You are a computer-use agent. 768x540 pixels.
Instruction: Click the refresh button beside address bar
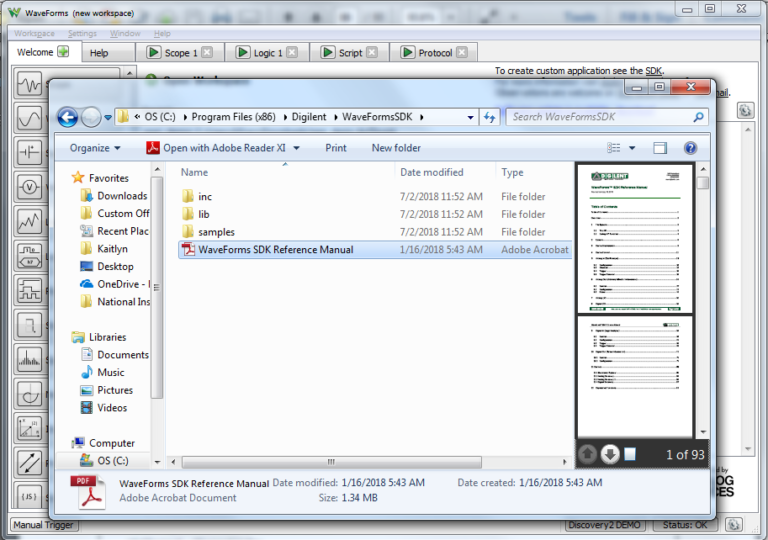click(x=489, y=117)
